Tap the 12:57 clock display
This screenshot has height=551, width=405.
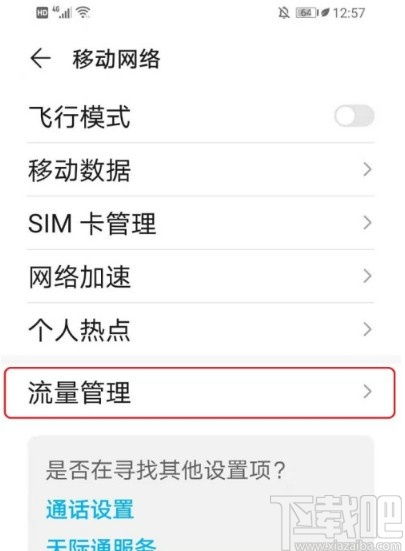pyautogui.click(x=349, y=13)
